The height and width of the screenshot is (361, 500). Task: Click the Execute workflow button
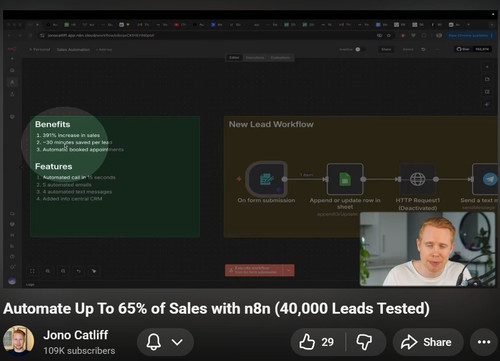254,270
